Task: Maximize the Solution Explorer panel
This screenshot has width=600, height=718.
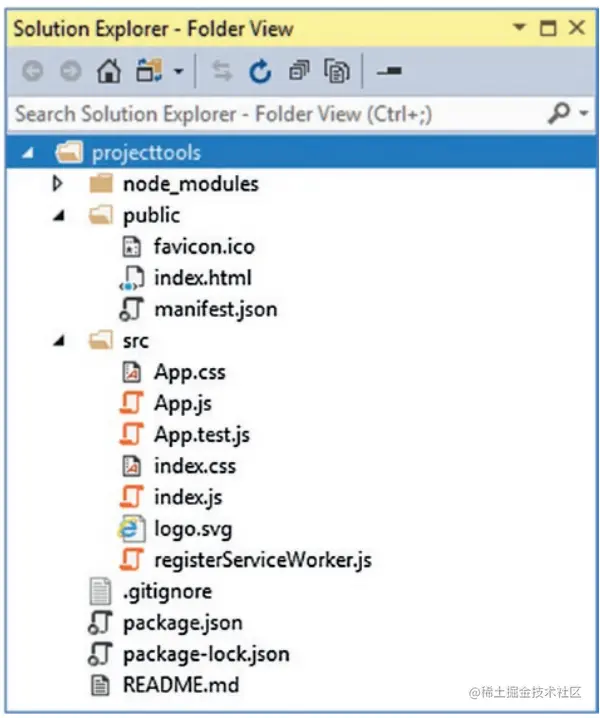Action: click(x=548, y=28)
